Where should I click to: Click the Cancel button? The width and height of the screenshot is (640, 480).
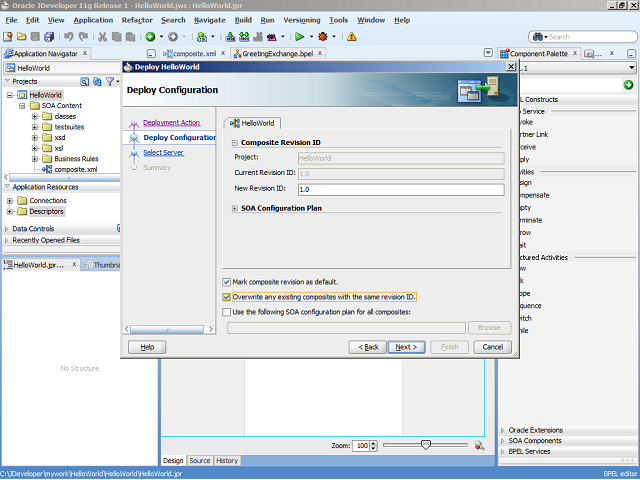click(493, 347)
